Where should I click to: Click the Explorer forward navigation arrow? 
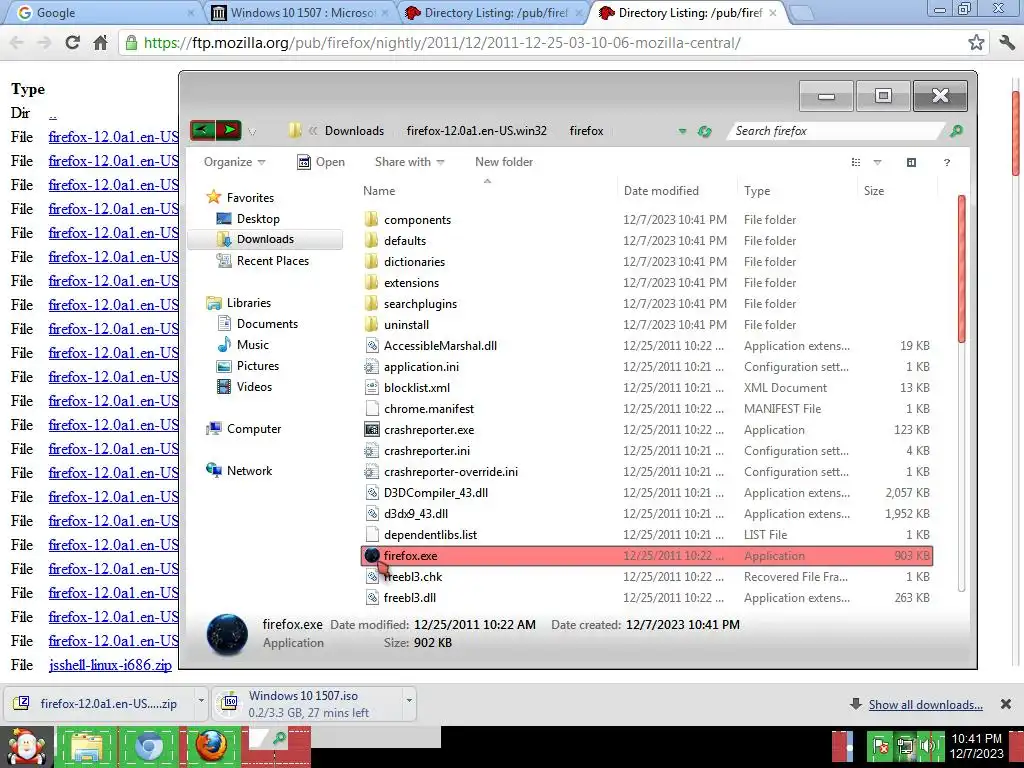click(229, 131)
